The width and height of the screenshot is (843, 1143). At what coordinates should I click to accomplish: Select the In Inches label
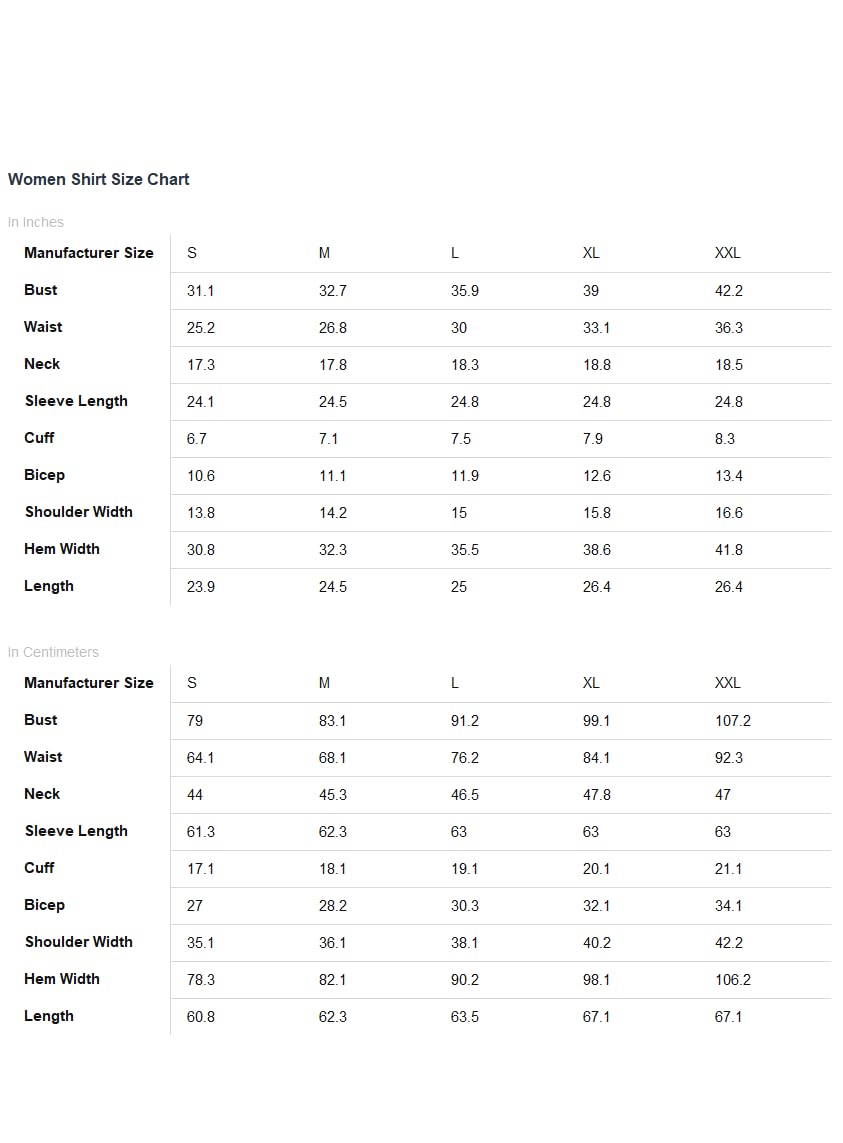coord(36,222)
